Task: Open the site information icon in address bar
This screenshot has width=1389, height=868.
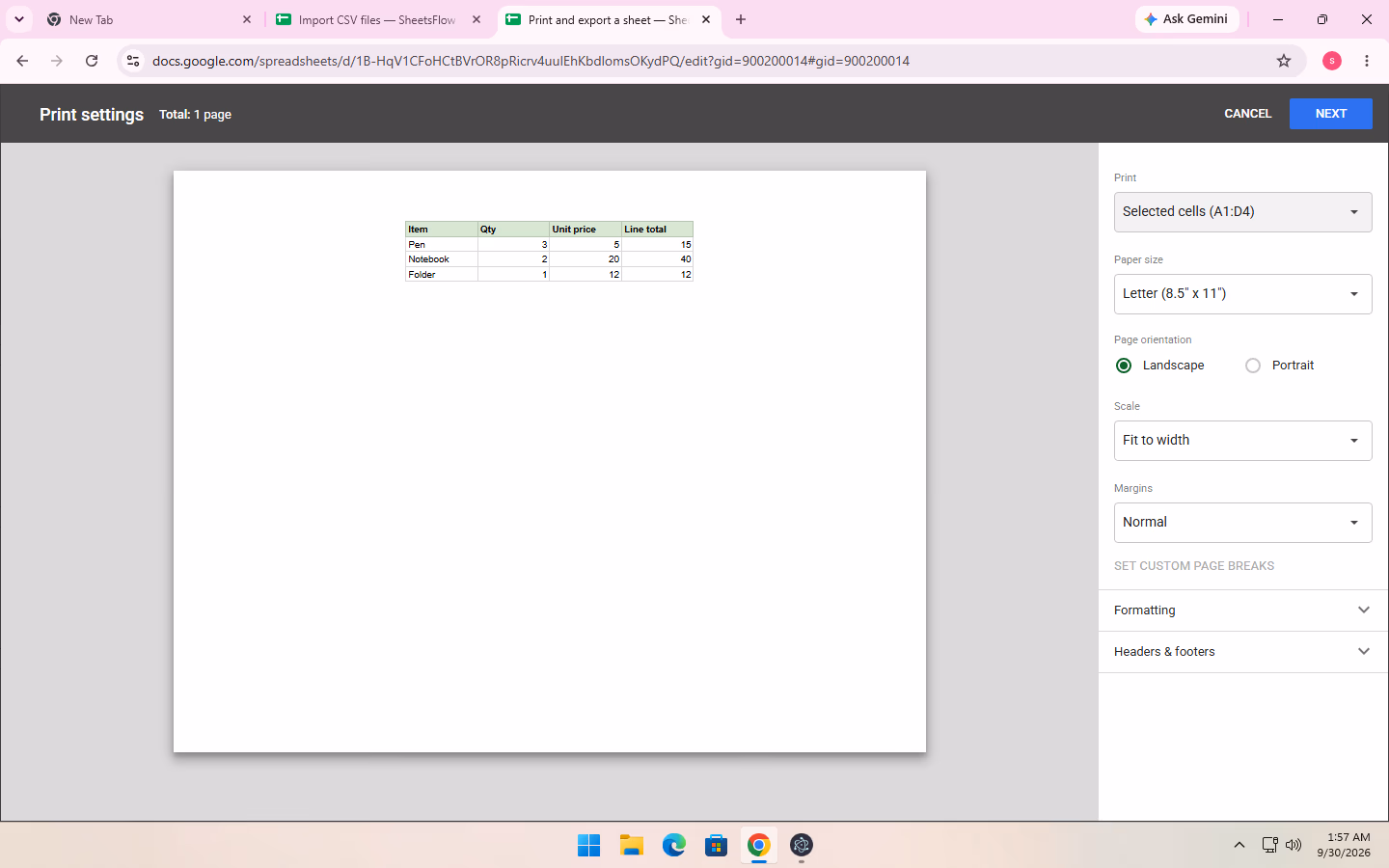Action: 133,61
